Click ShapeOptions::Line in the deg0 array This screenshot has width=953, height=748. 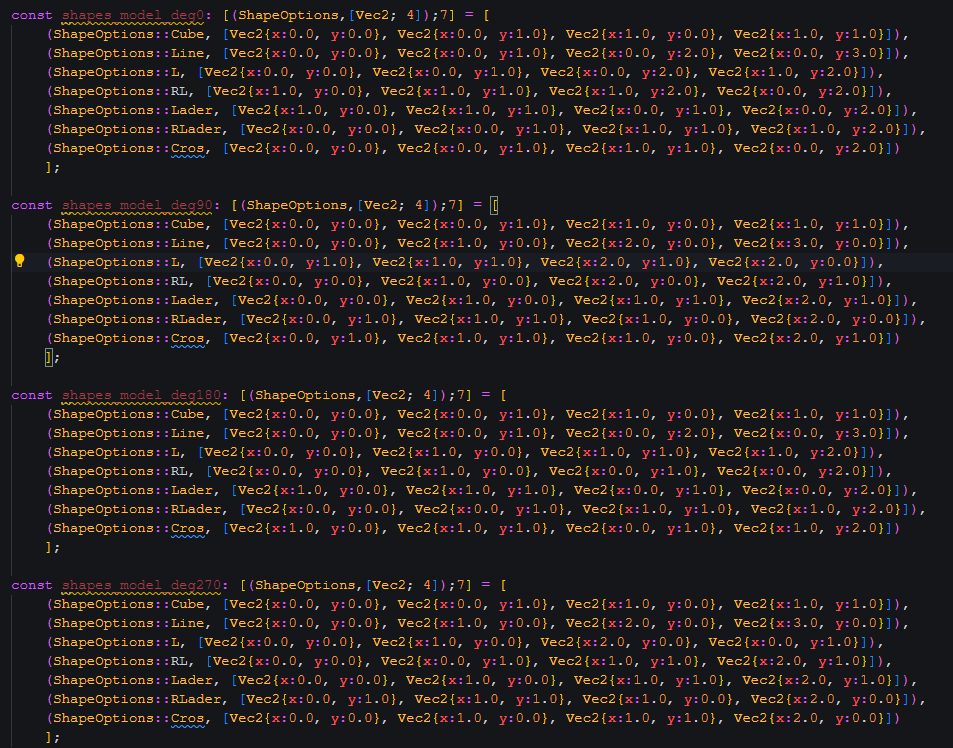coord(129,53)
